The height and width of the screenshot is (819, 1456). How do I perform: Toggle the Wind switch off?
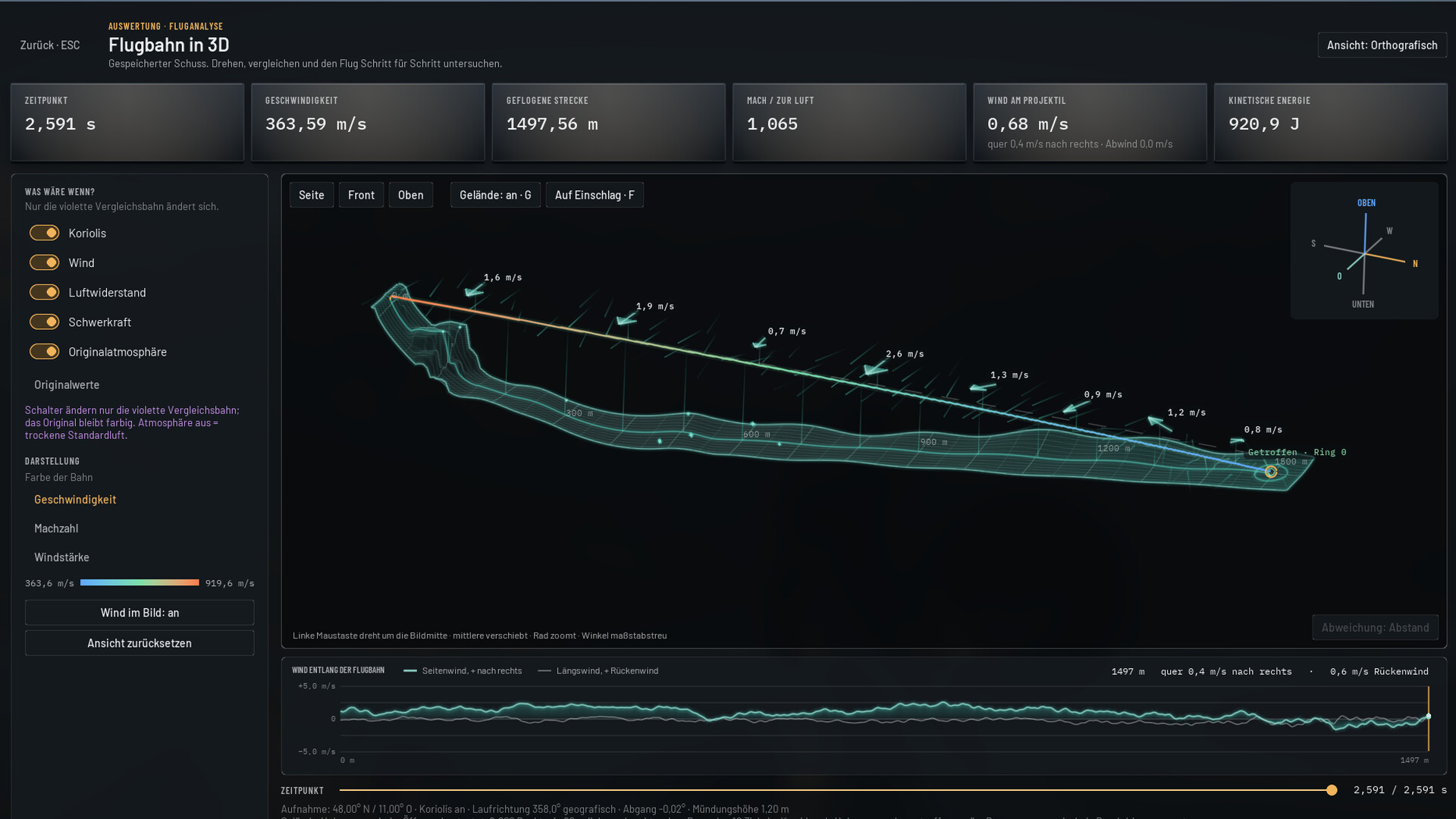point(44,262)
